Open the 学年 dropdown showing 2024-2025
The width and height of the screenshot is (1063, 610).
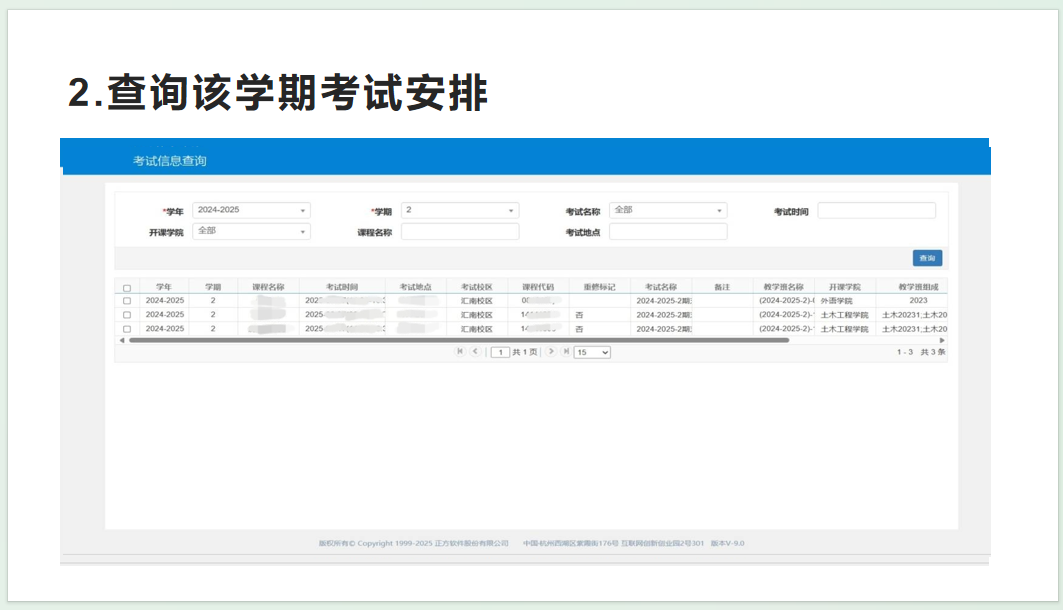click(x=252, y=210)
